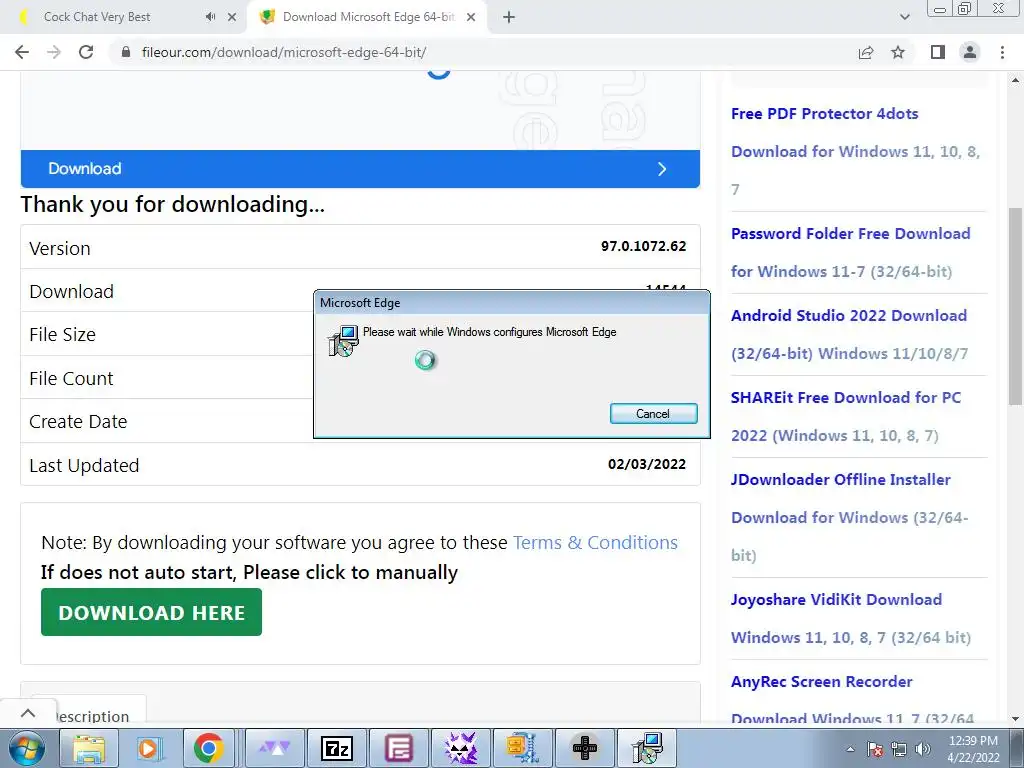This screenshot has height=768, width=1024.
Task: Click the lock icon in address bar
Action: click(x=126, y=52)
